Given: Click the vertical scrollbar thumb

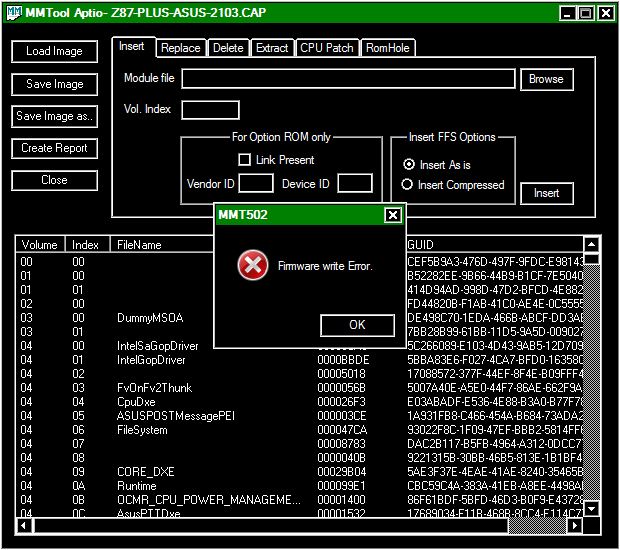Looking at the screenshot, I should pyautogui.click(x=591, y=259).
